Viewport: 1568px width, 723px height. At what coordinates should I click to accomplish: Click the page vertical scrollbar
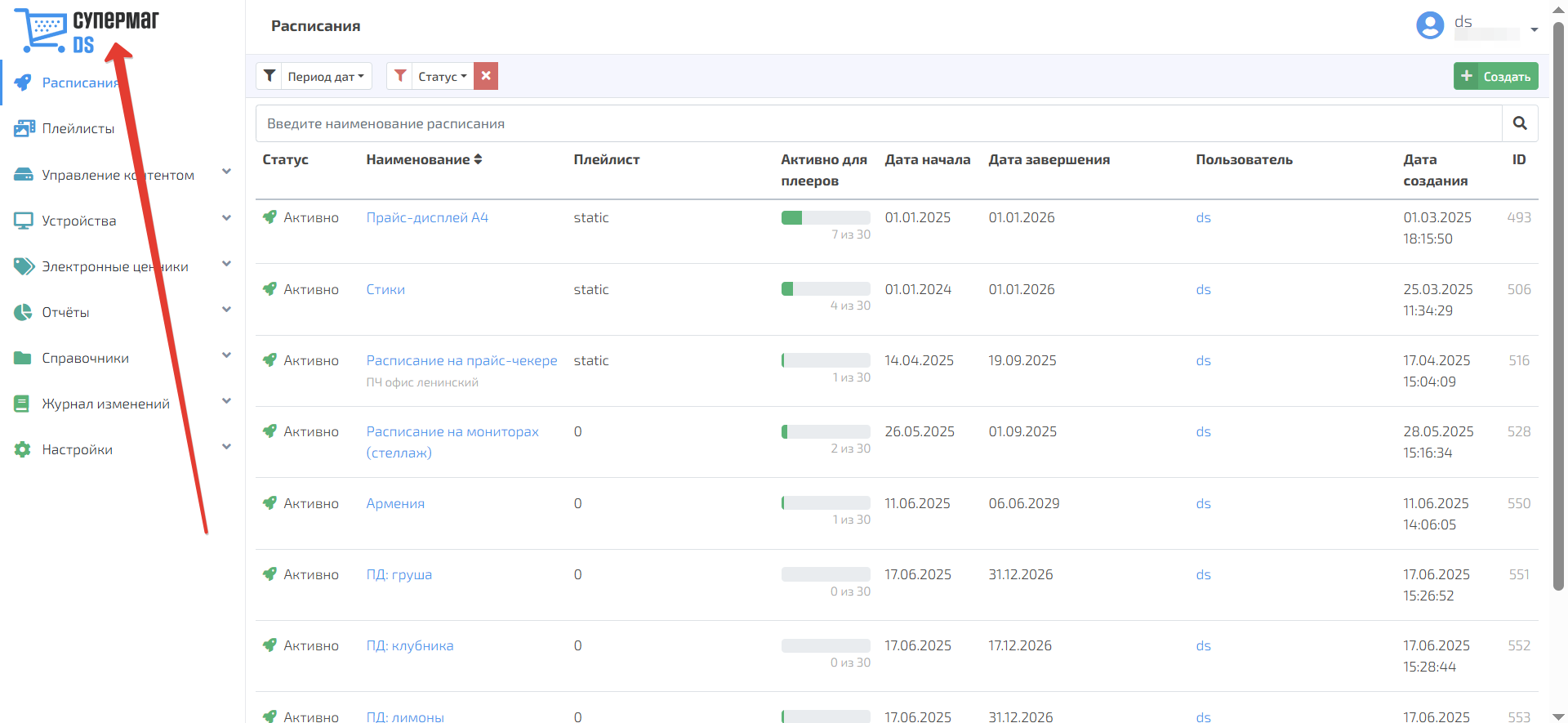pos(1558,306)
